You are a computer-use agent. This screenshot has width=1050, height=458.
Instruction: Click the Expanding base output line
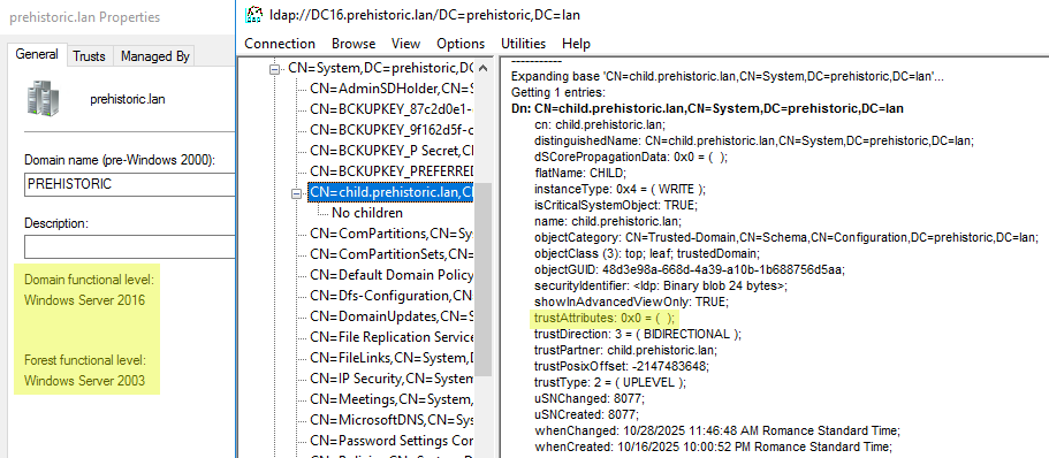(725, 76)
